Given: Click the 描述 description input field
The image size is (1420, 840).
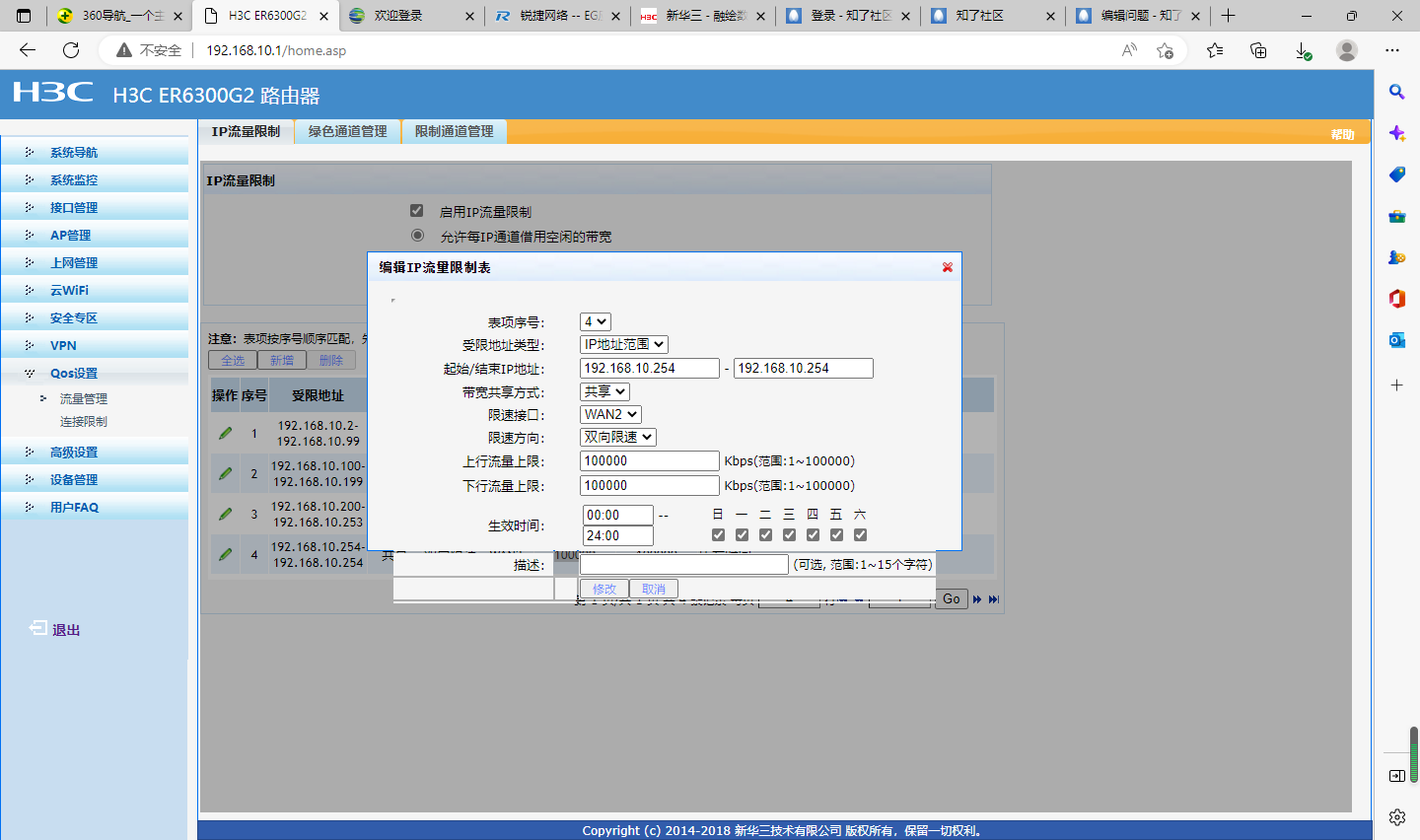Looking at the screenshot, I should 684,564.
